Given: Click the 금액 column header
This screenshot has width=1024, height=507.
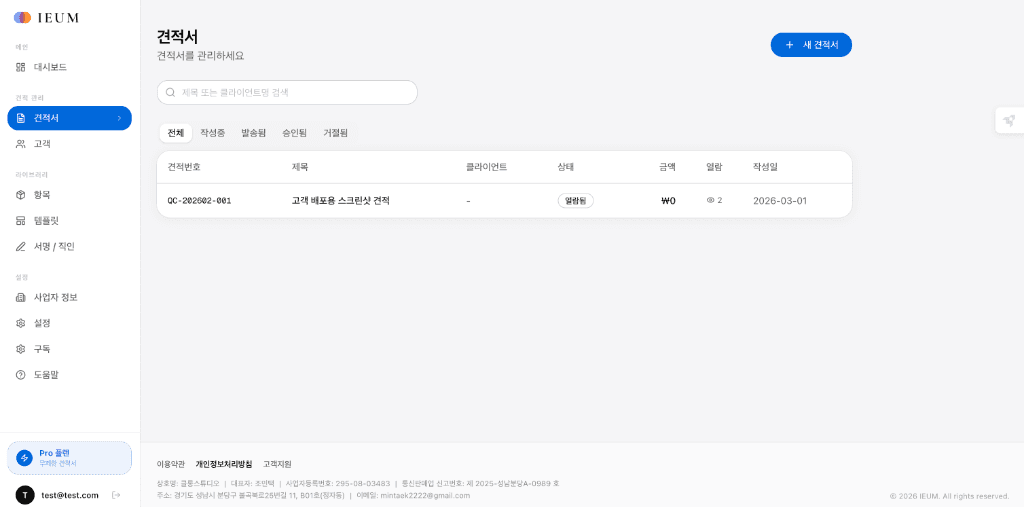Looking at the screenshot, I should (x=667, y=167).
